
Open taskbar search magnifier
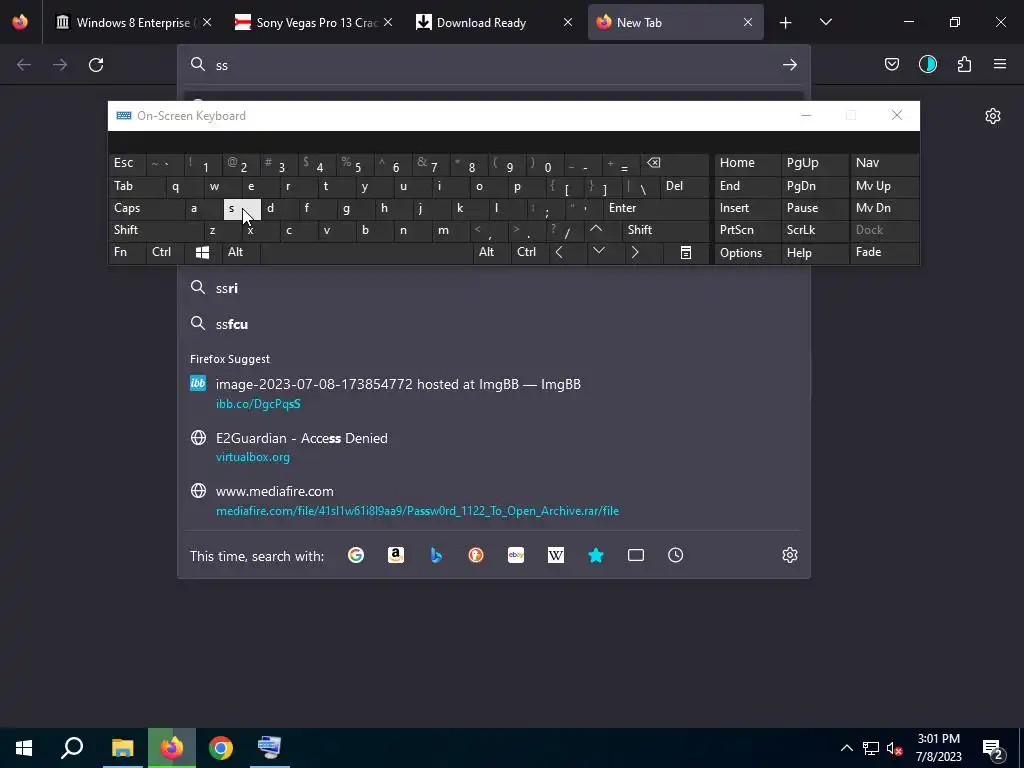point(72,748)
